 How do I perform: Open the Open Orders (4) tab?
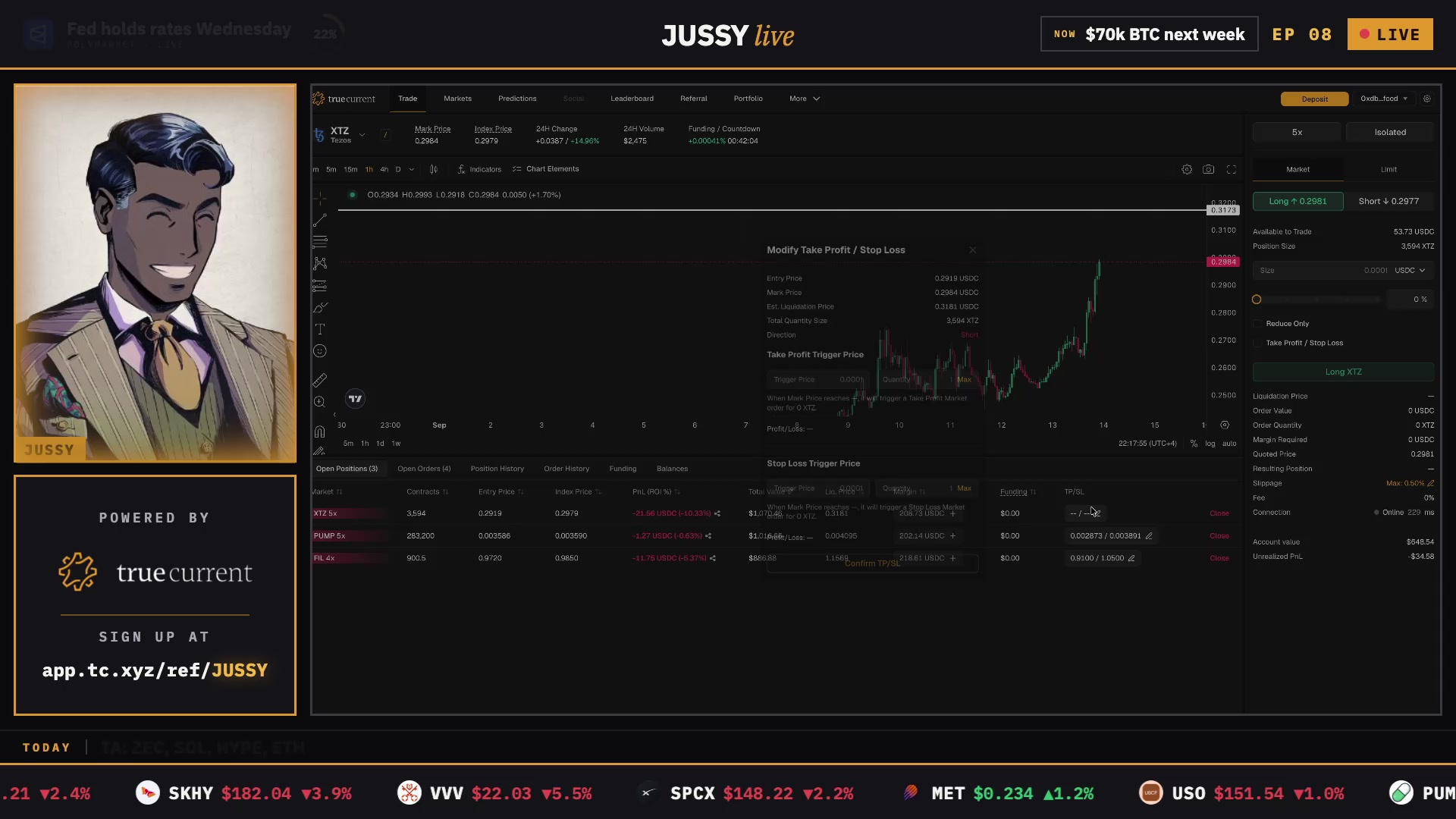click(424, 469)
